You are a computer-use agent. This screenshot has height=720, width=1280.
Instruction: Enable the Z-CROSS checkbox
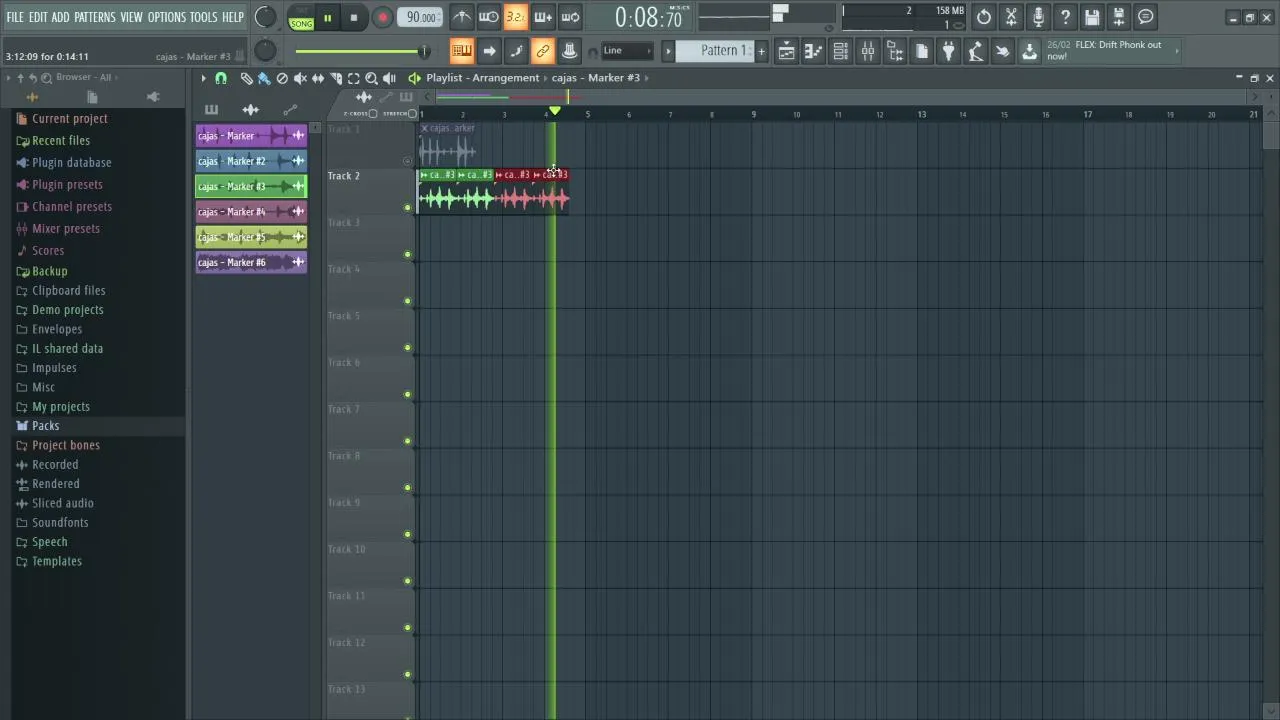click(372, 114)
